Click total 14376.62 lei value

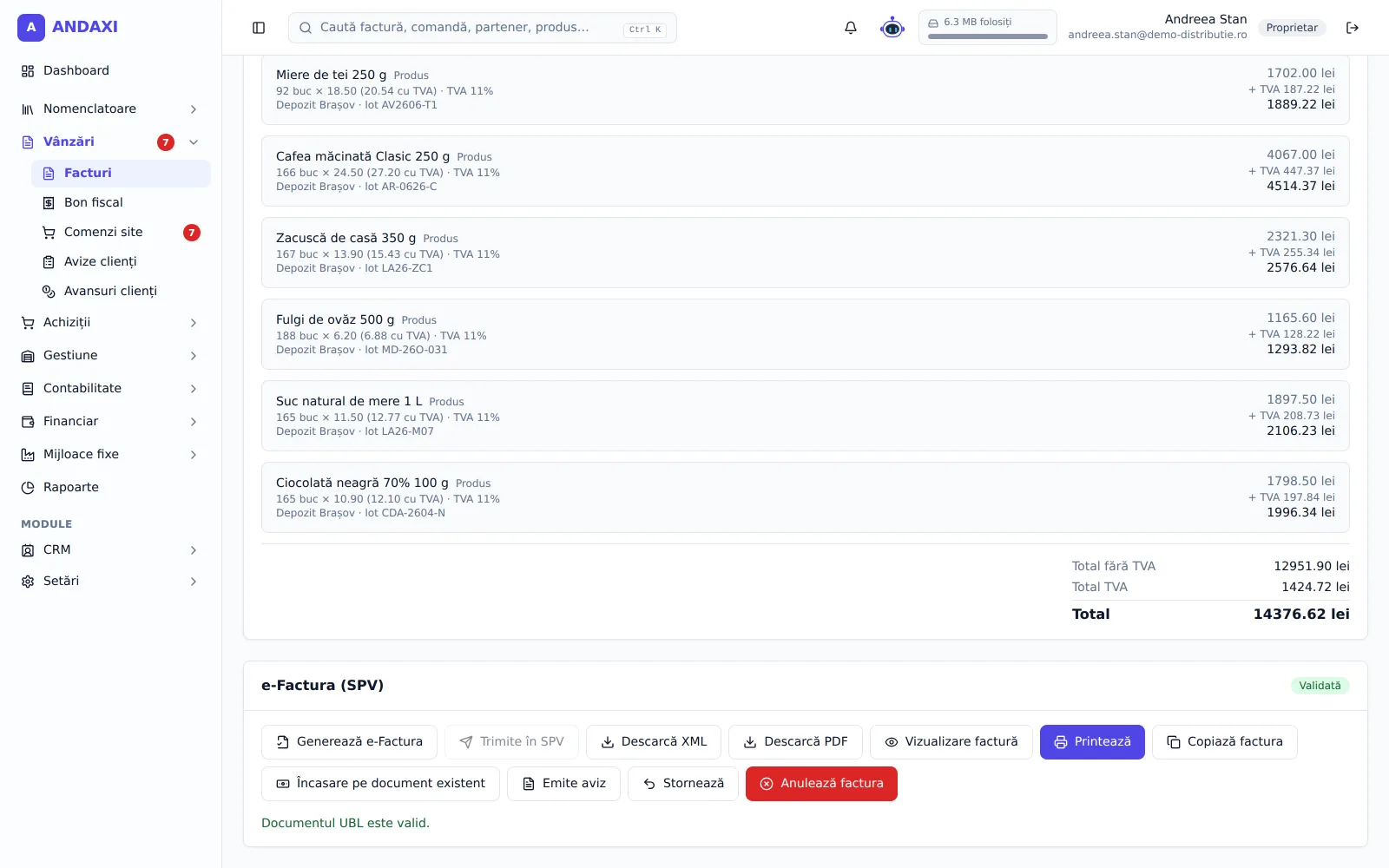(x=1301, y=615)
